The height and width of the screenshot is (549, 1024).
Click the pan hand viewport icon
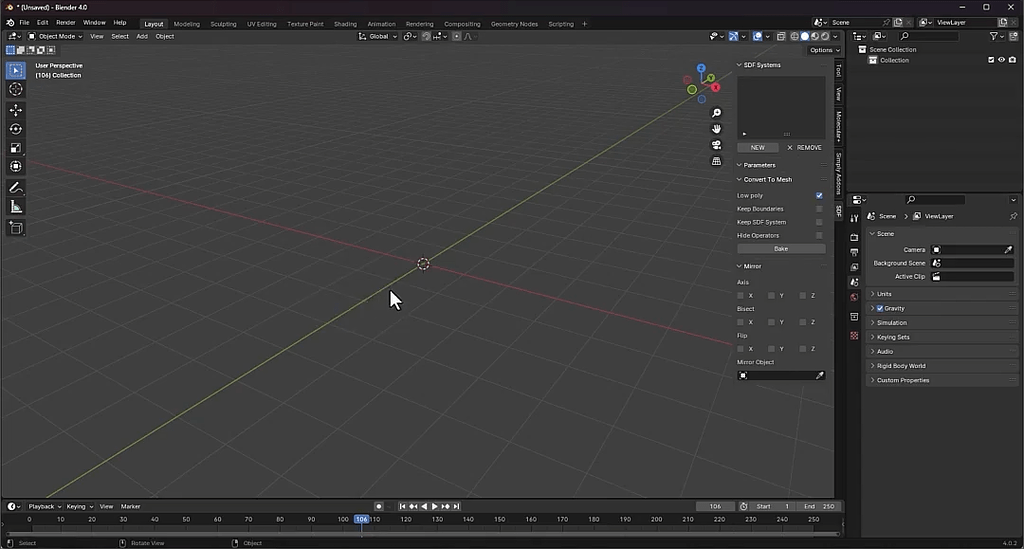(x=716, y=129)
